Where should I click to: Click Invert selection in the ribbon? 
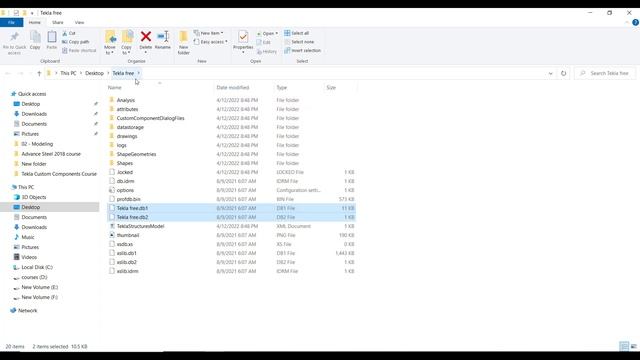(x=302, y=51)
